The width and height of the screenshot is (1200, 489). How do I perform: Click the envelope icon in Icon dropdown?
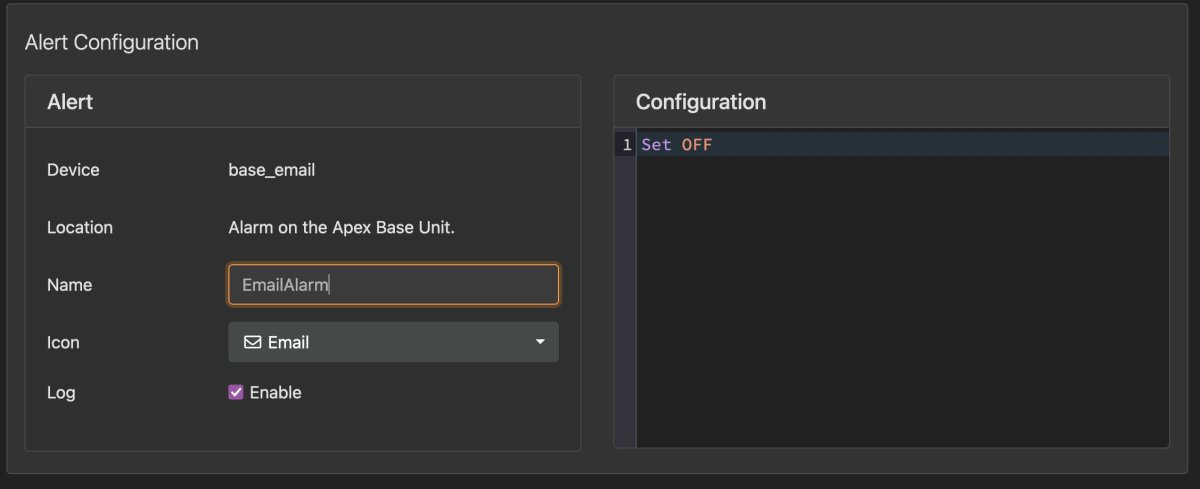tap(252, 342)
